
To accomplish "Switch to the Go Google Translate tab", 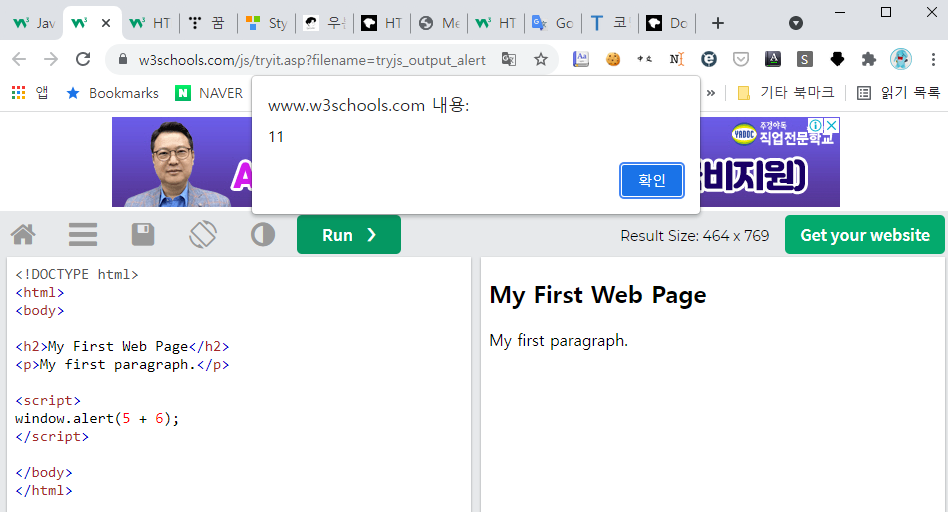I will (x=553, y=23).
